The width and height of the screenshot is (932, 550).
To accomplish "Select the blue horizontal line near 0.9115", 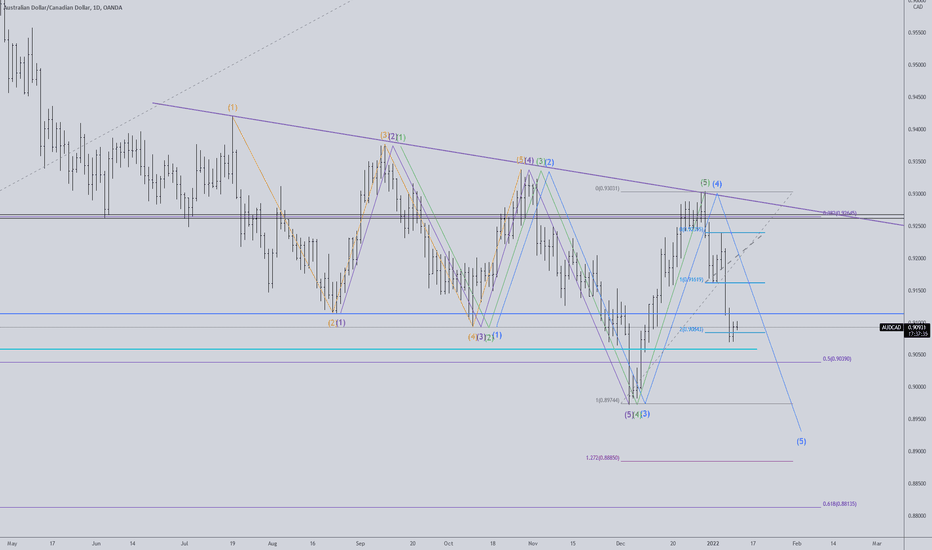I will point(452,313).
